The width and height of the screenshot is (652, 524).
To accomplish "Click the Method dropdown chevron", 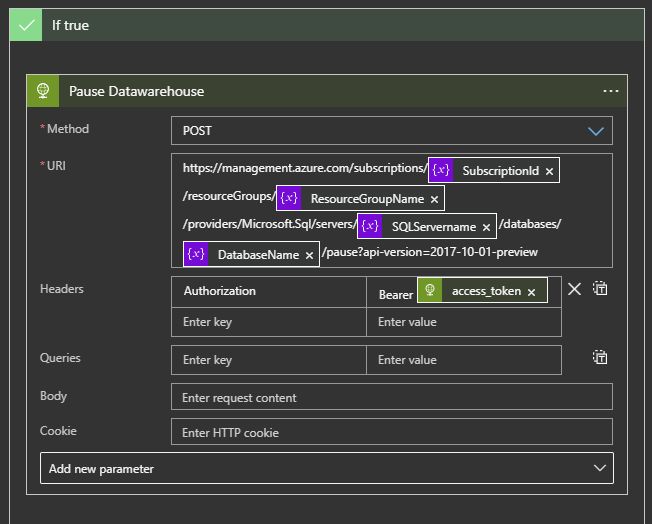I will (595, 131).
